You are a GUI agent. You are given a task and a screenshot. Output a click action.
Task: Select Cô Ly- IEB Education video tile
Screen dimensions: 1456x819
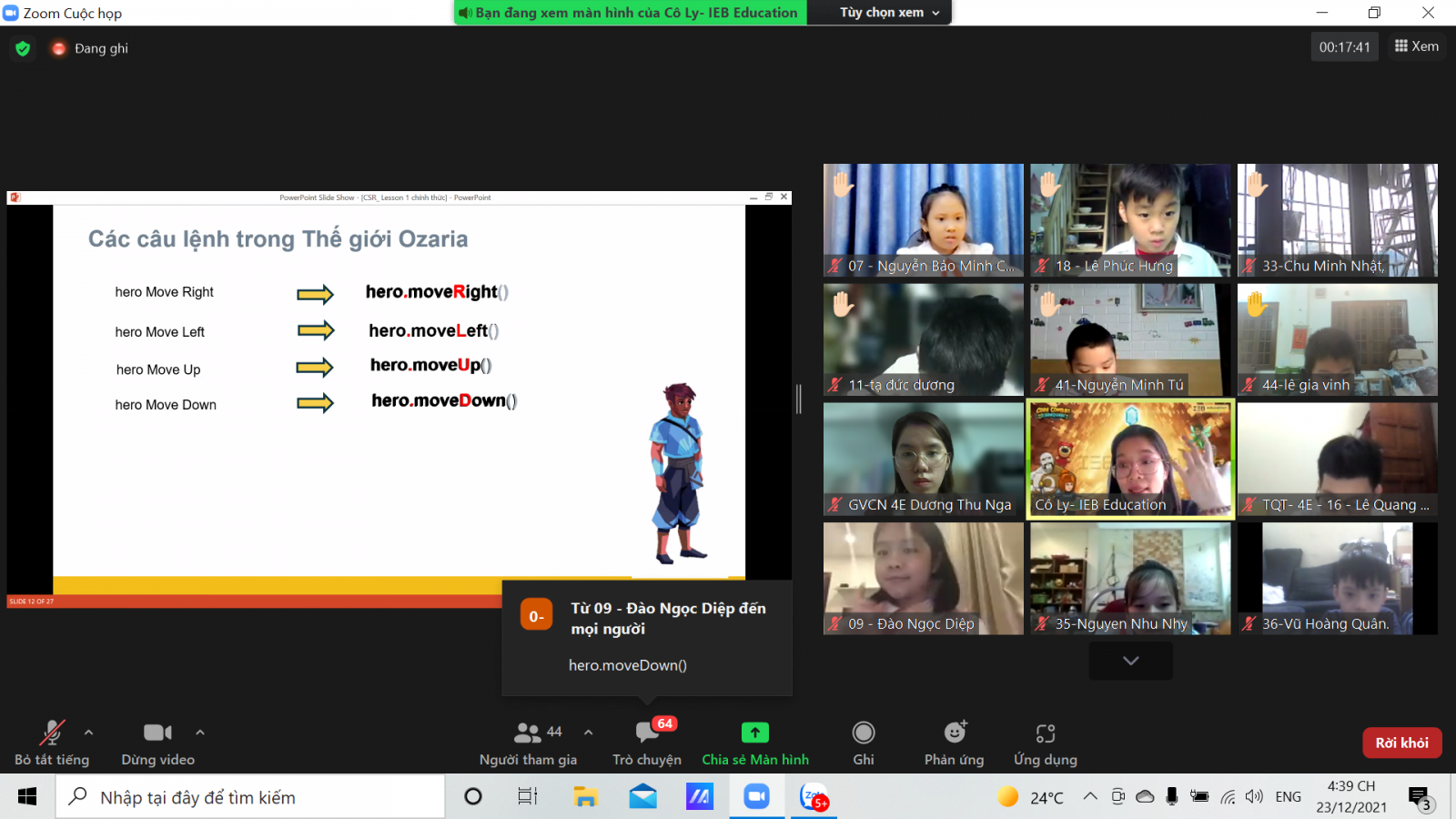[x=1130, y=459]
